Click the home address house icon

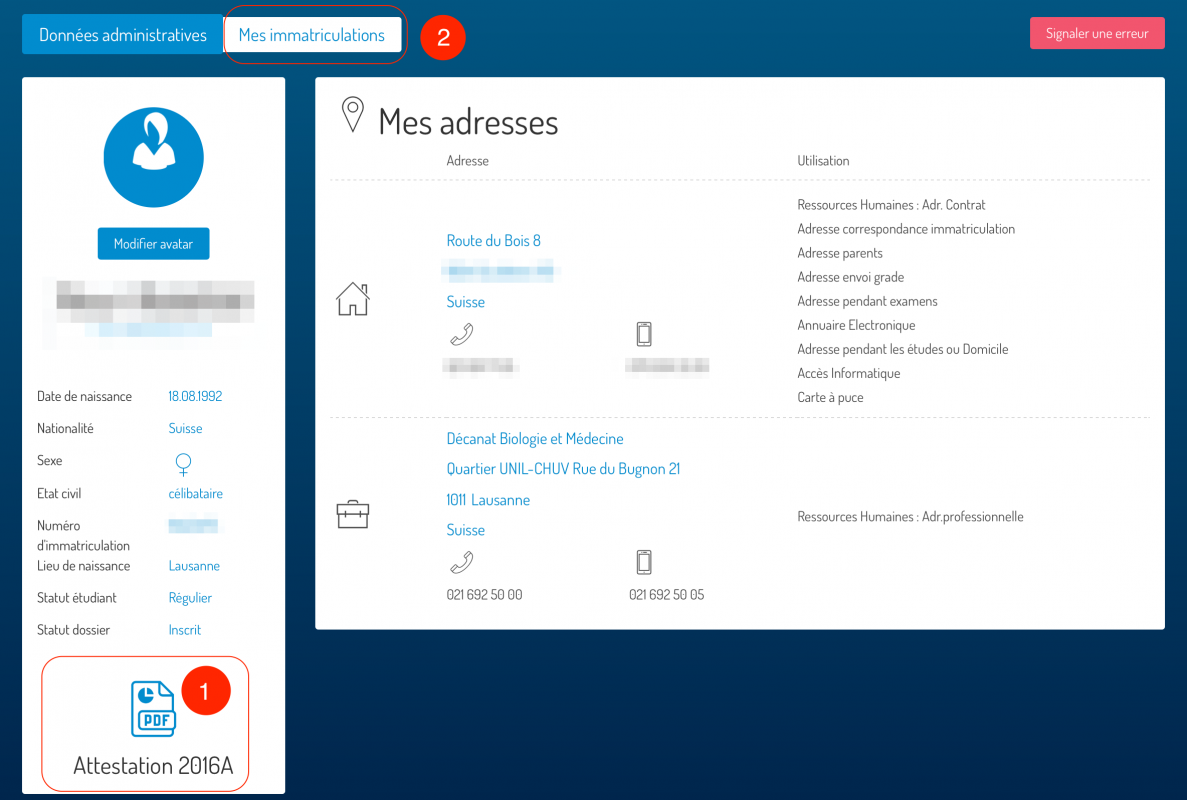coord(352,299)
